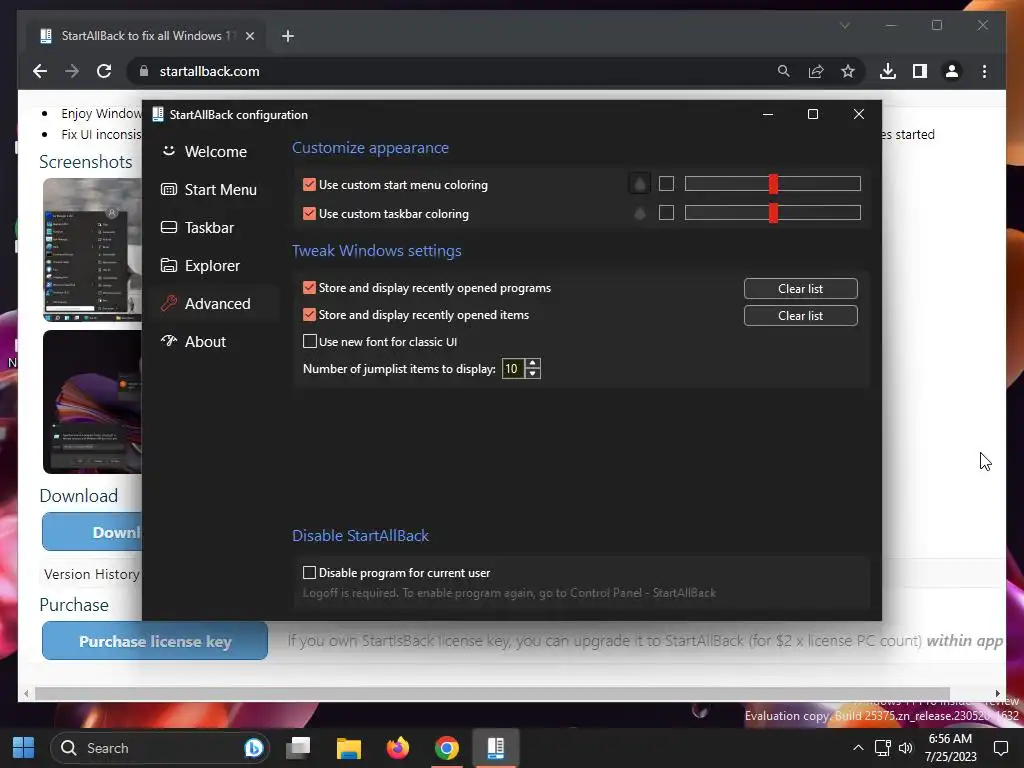1024x768 pixels.
Task: Clear list of recently opened items
Action: [x=800, y=315]
